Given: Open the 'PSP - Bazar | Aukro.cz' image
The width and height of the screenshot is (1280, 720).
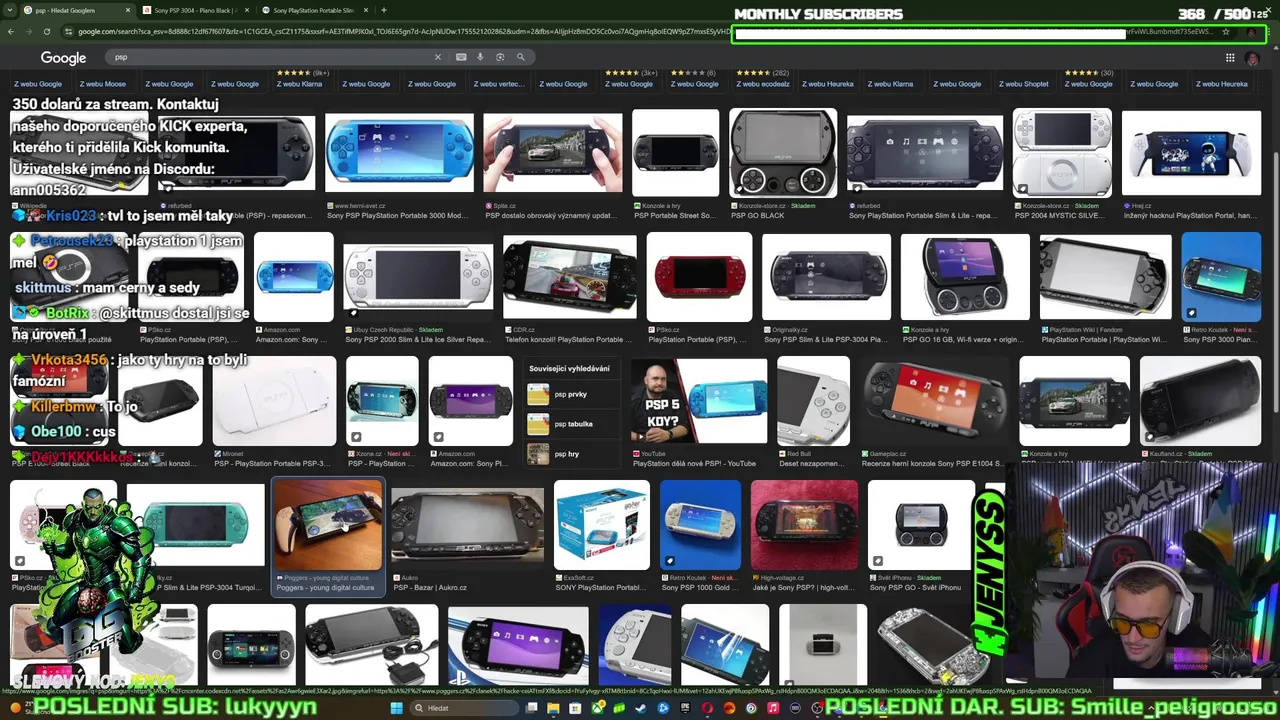Looking at the screenshot, I should point(467,526).
